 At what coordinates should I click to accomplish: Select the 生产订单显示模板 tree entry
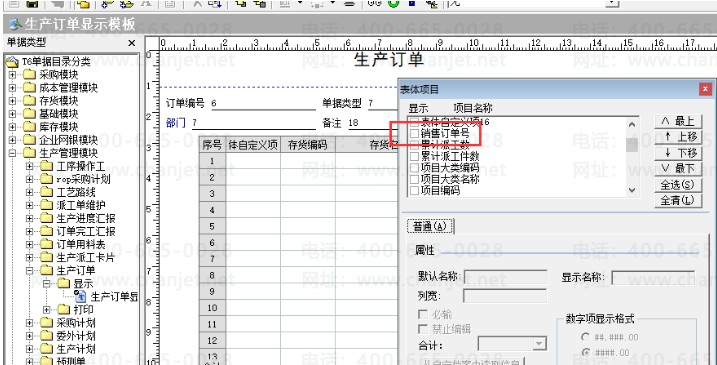tap(114, 296)
